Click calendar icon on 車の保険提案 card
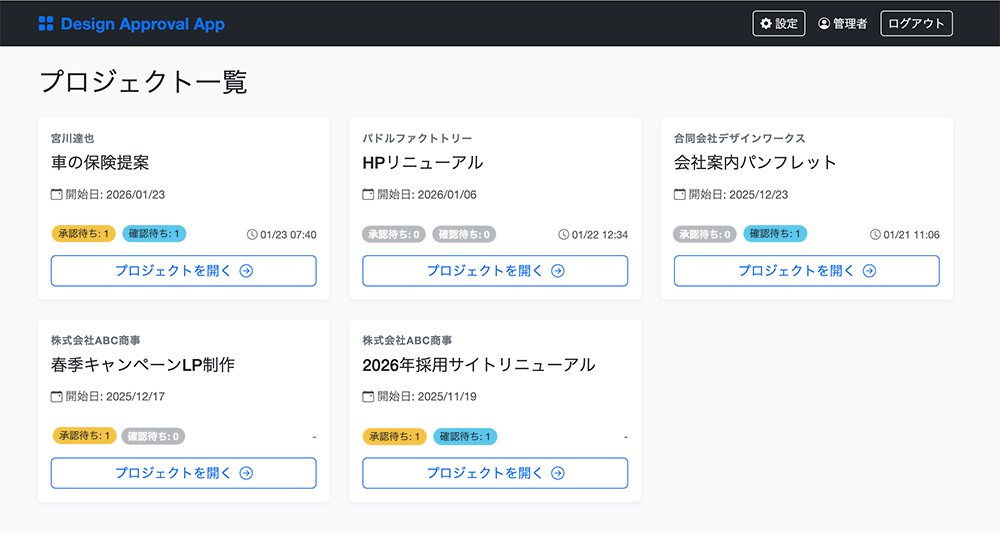 pos(57,194)
